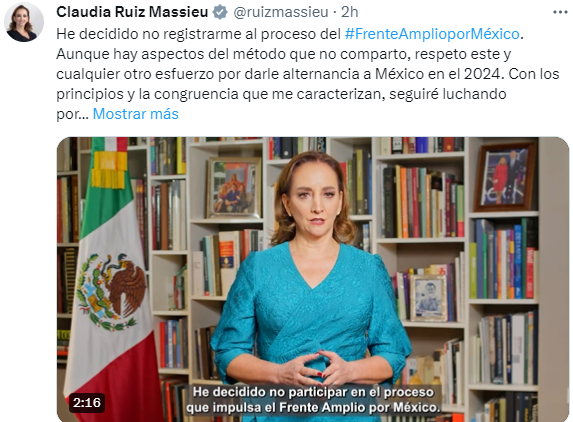This screenshot has height=422, width=573.
Task: Click the eagle emblem on the flag
Action: (111, 290)
